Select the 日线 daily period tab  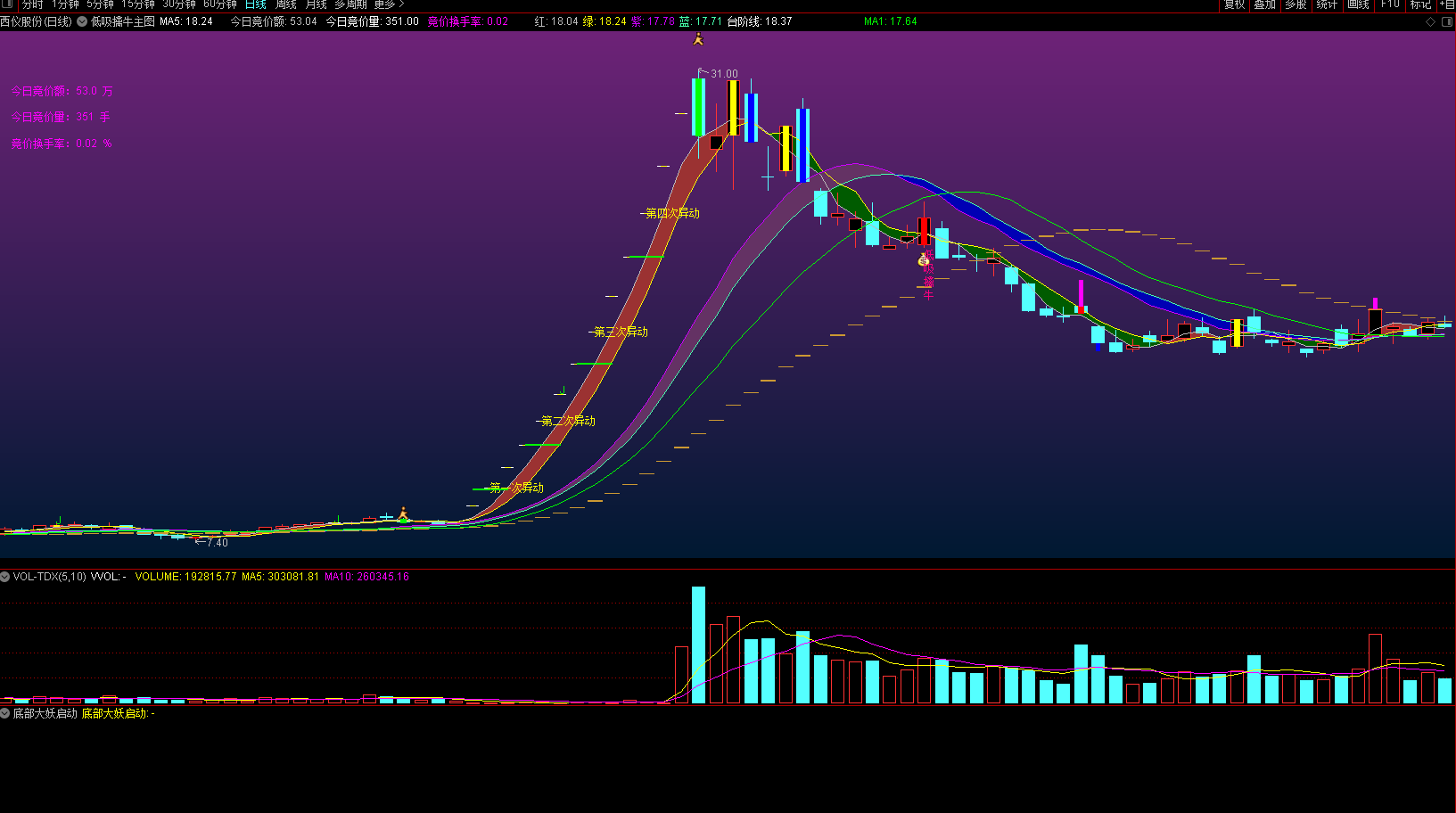click(x=255, y=4)
